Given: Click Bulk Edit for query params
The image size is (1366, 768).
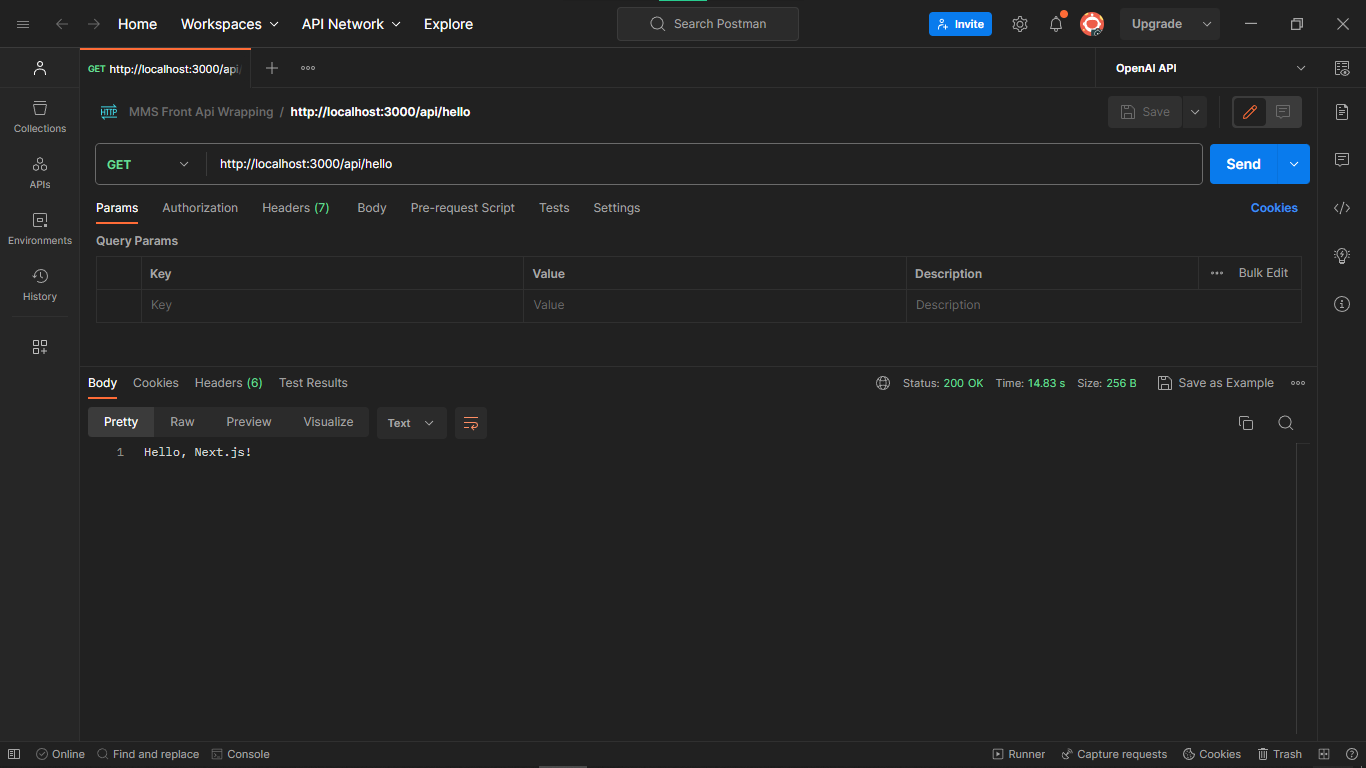Looking at the screenshot, I should pyautogui.click(x=1263, y=273).
